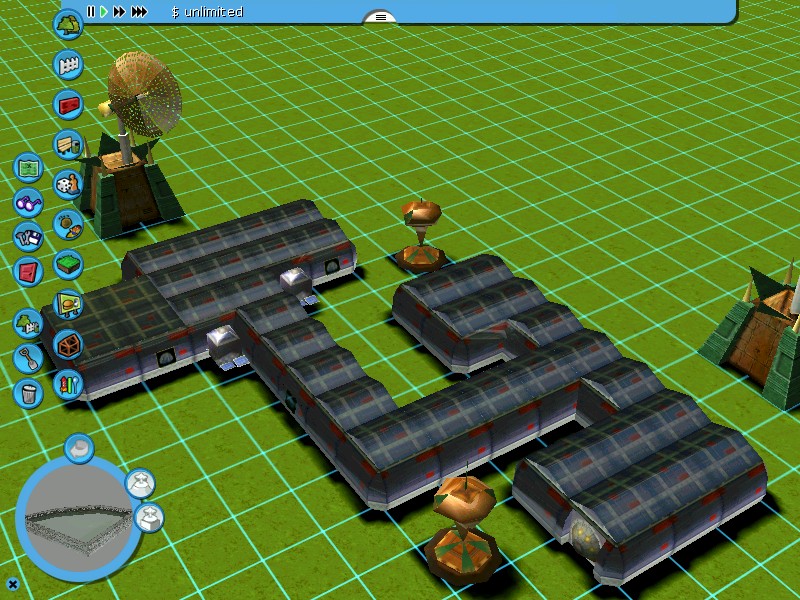Open the floppy disk save icon
800x600 pixels.
[x=29, y=237]
